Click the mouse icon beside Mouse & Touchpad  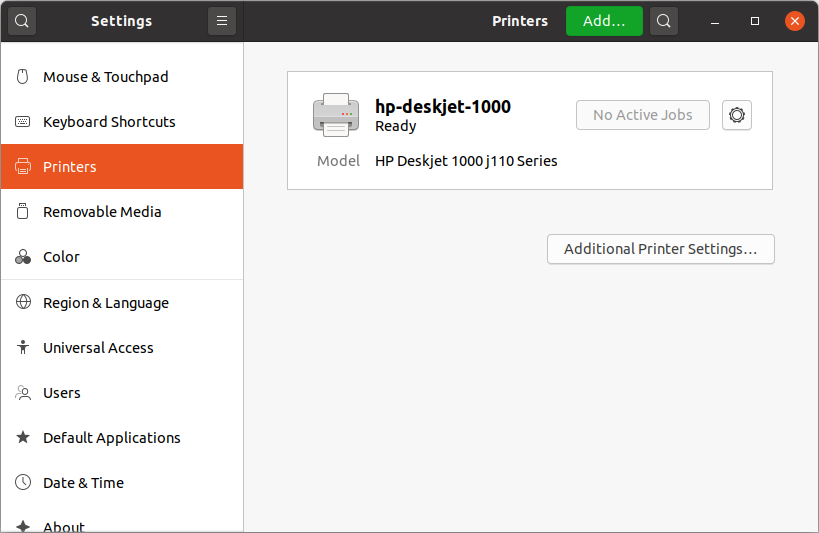[22, 77]
